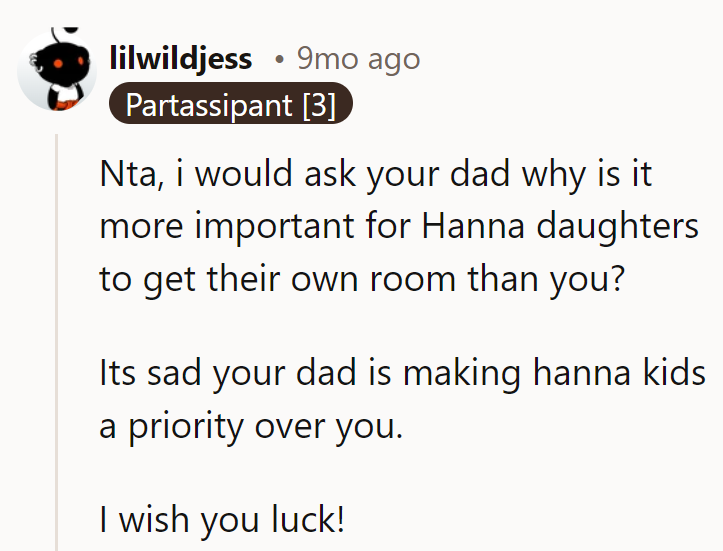
Task: Click the word "priority" in the comment
Action: click(x=185, y=427)
